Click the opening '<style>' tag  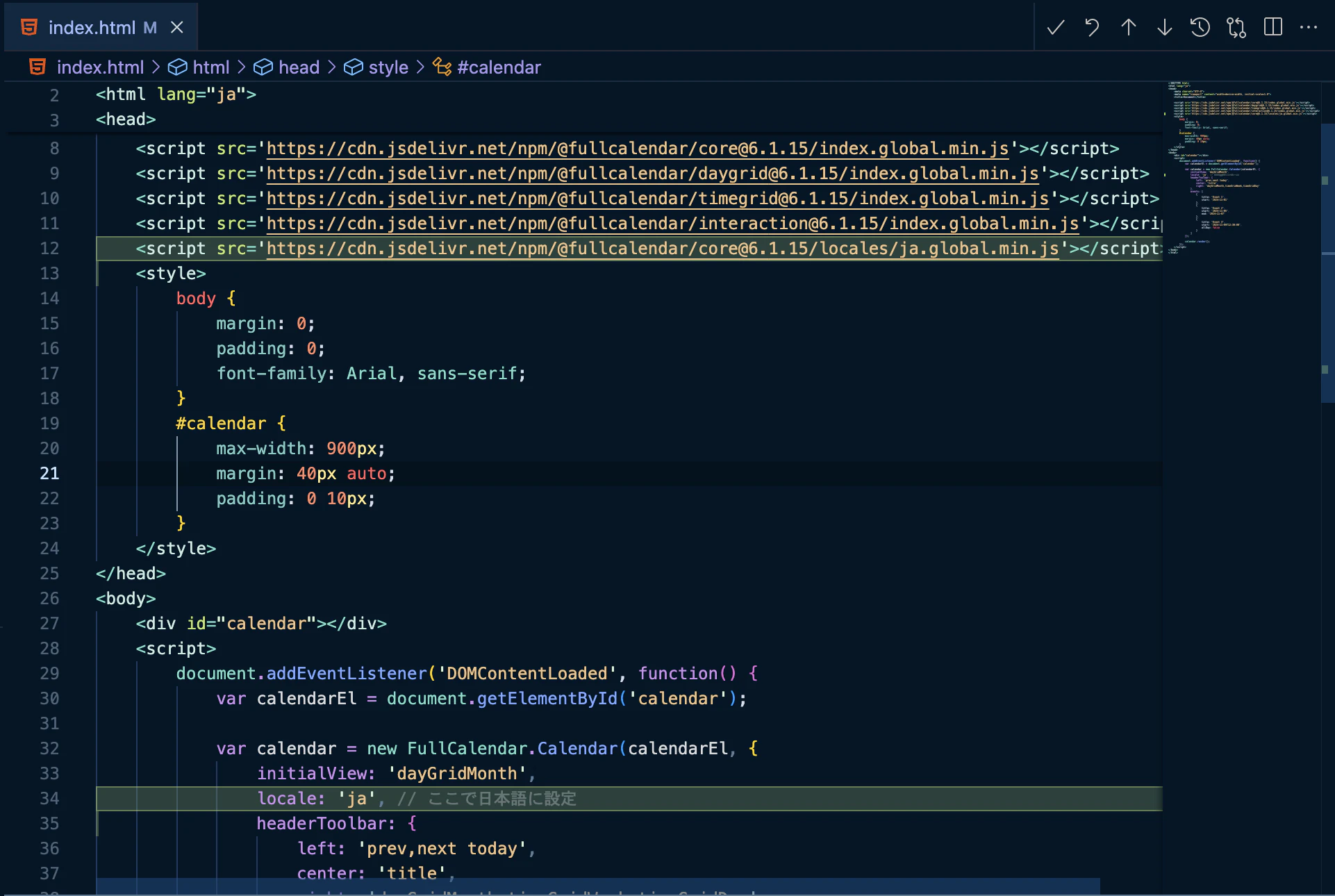point(171,274)
